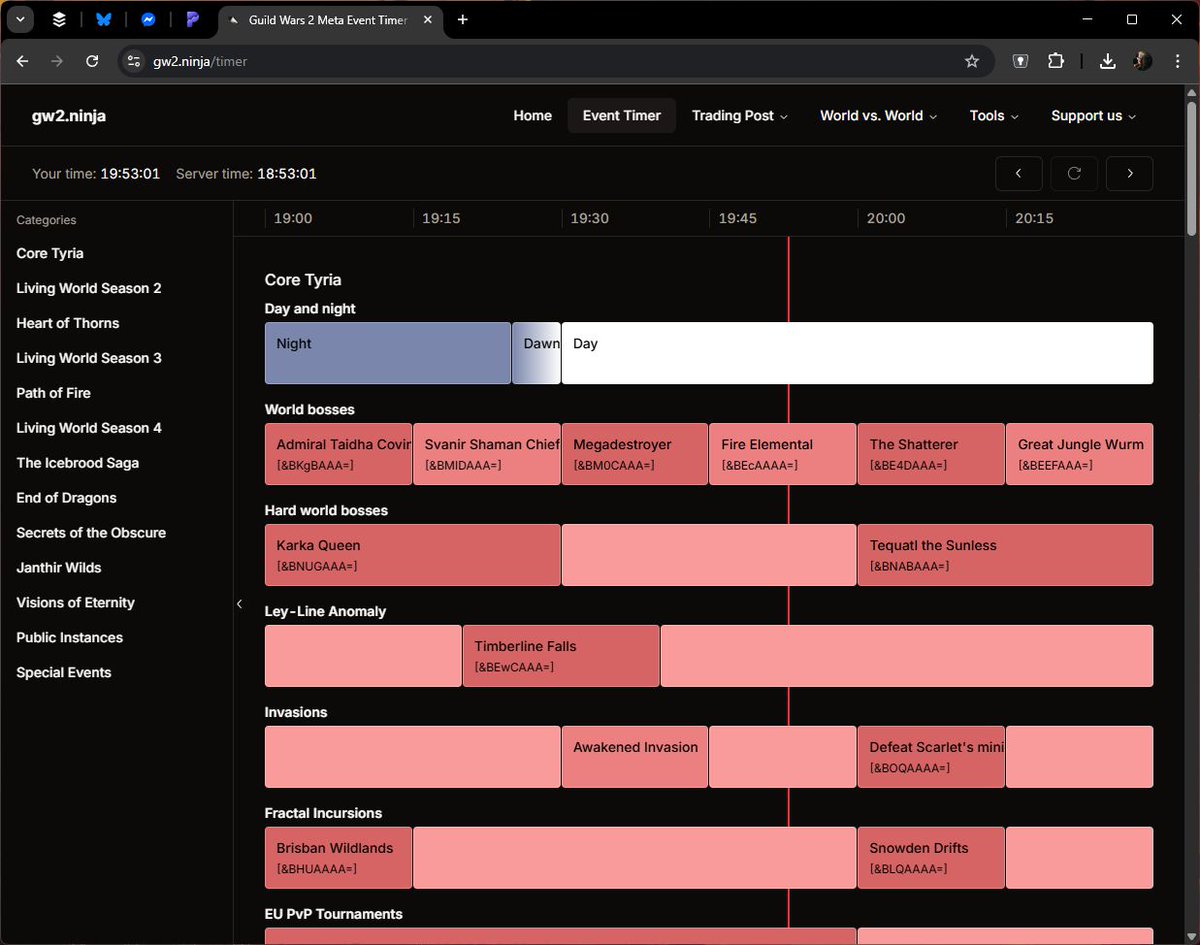Expand the Support us menu

[1094, 116]
